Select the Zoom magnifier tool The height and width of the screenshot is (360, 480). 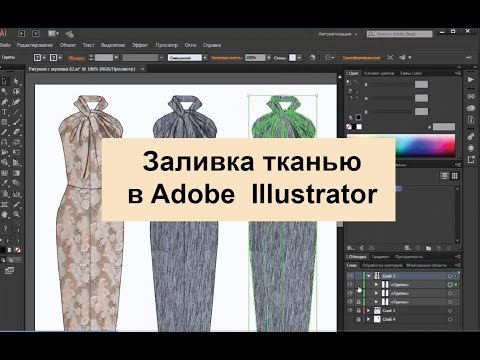pos(16,214)
